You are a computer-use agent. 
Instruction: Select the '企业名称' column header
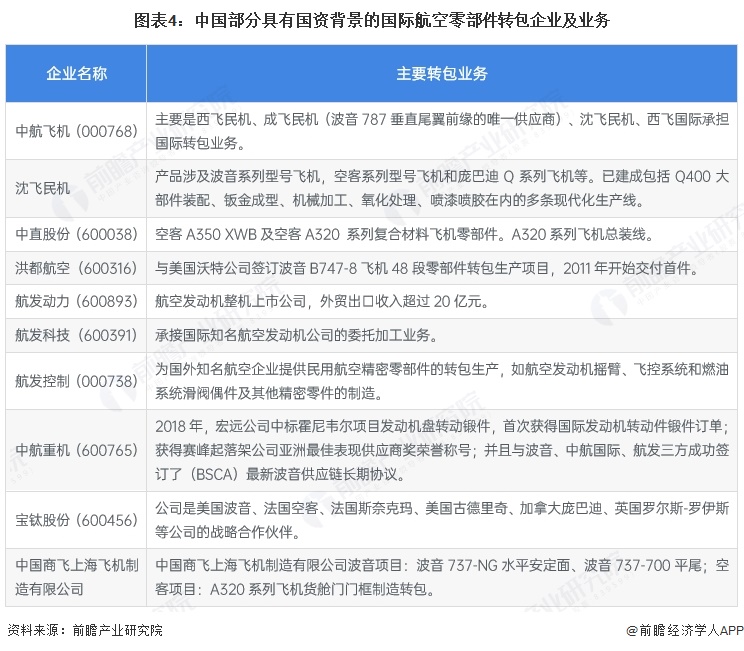(x=76, y=74)
